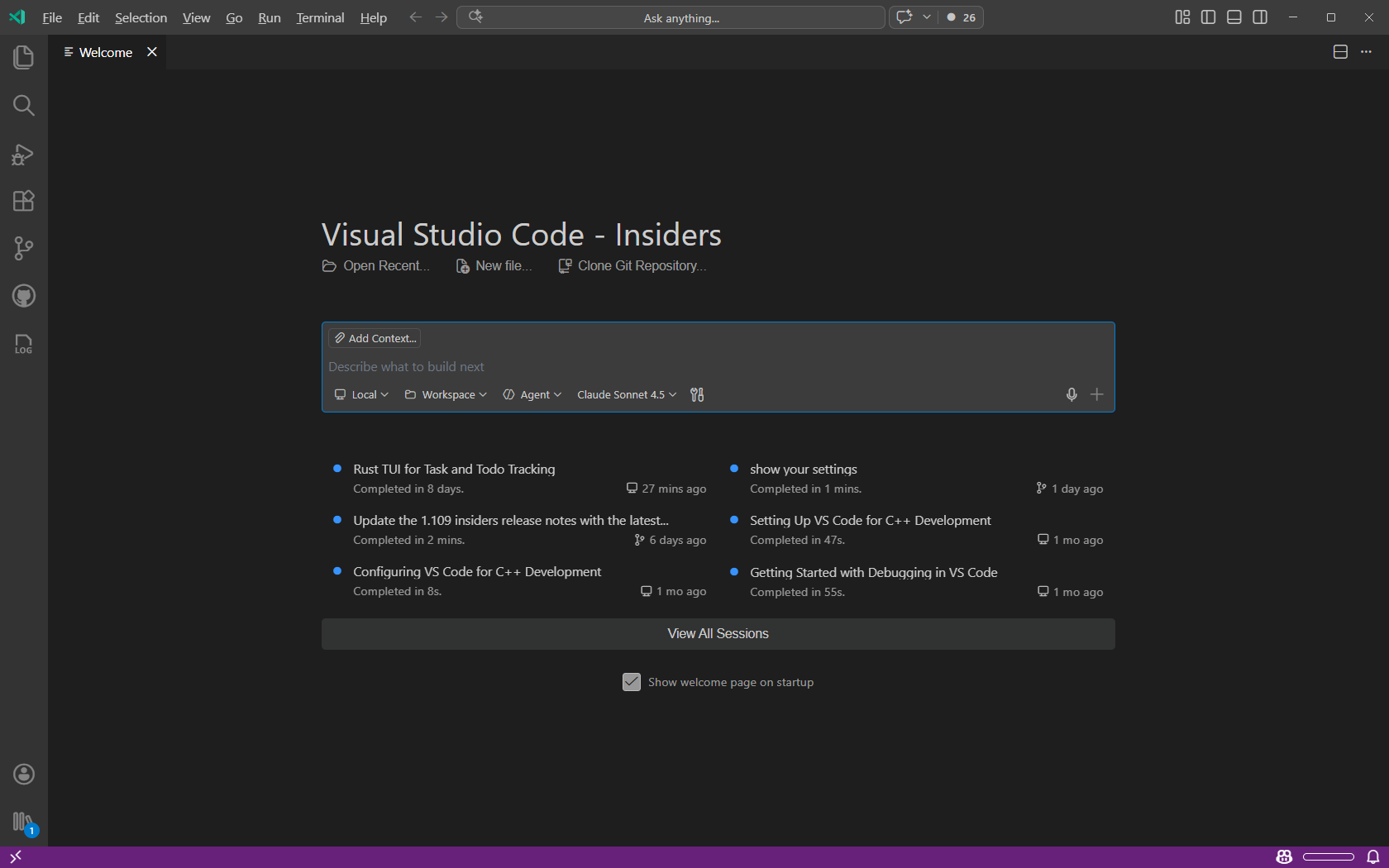Toggle the primary sidebar visibility
Image resolution: width=1389 pixels, height=868 pixels.
point(1207,17)
